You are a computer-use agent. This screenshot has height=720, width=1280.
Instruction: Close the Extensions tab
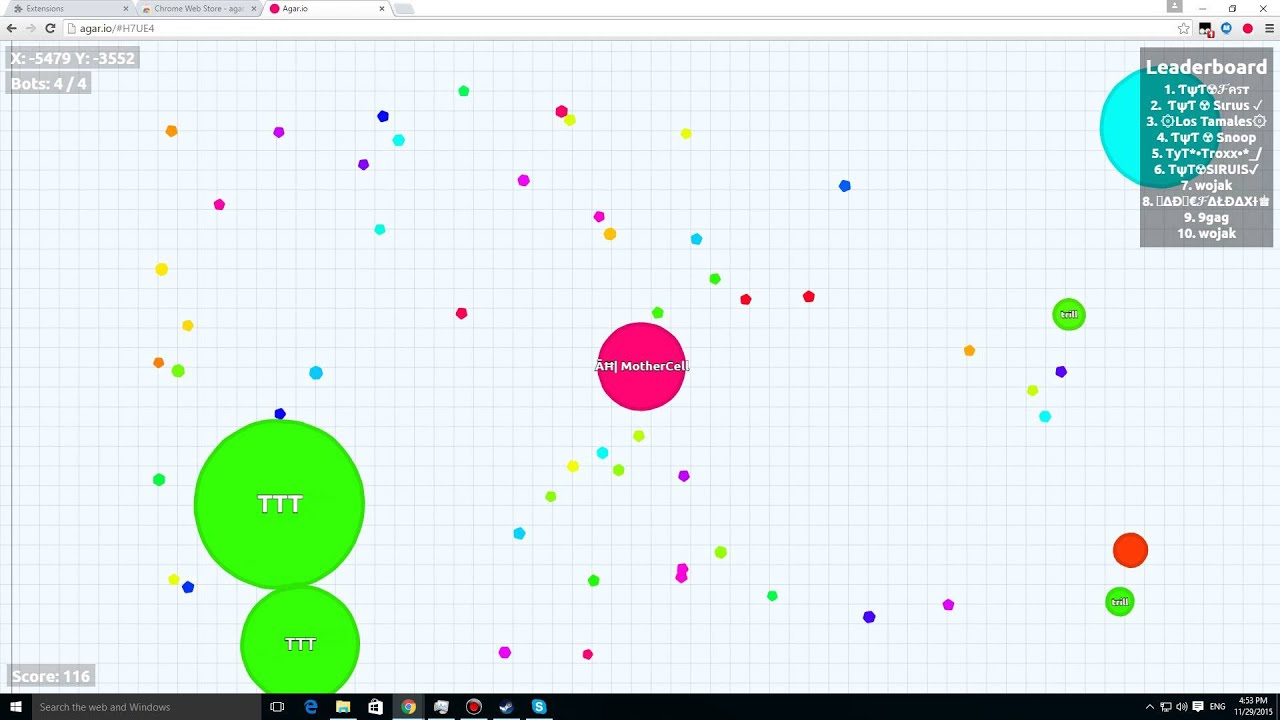[125, 8]
